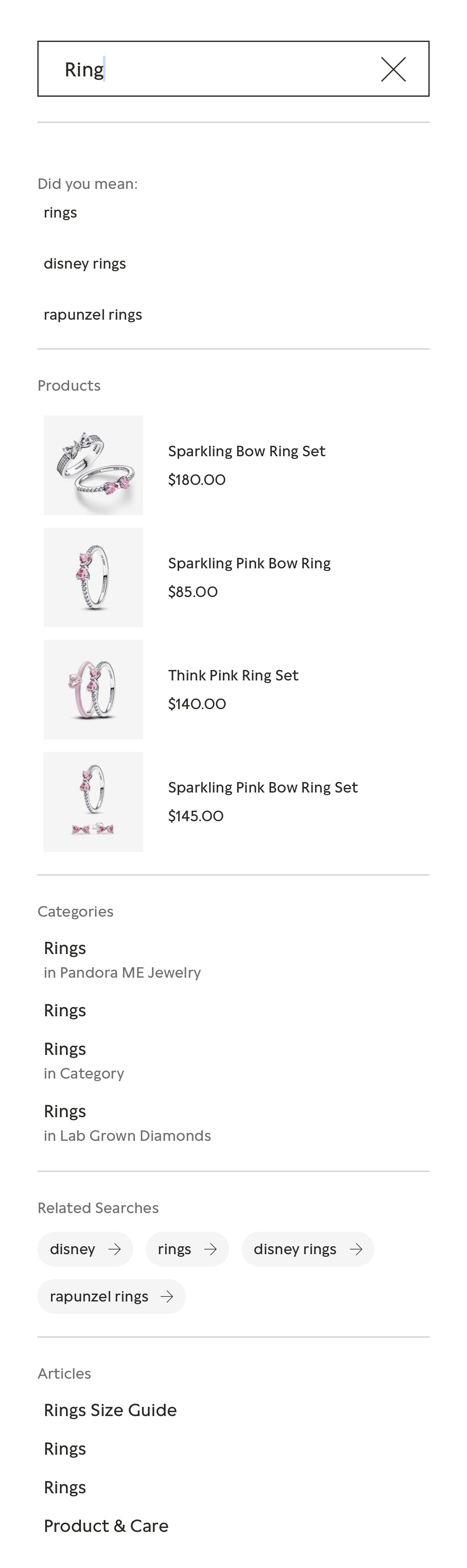Viewport: 467px width, 1568px height.
Task: Open Rings in Lab Grown Diamonds category
Action: (65, 1111)
